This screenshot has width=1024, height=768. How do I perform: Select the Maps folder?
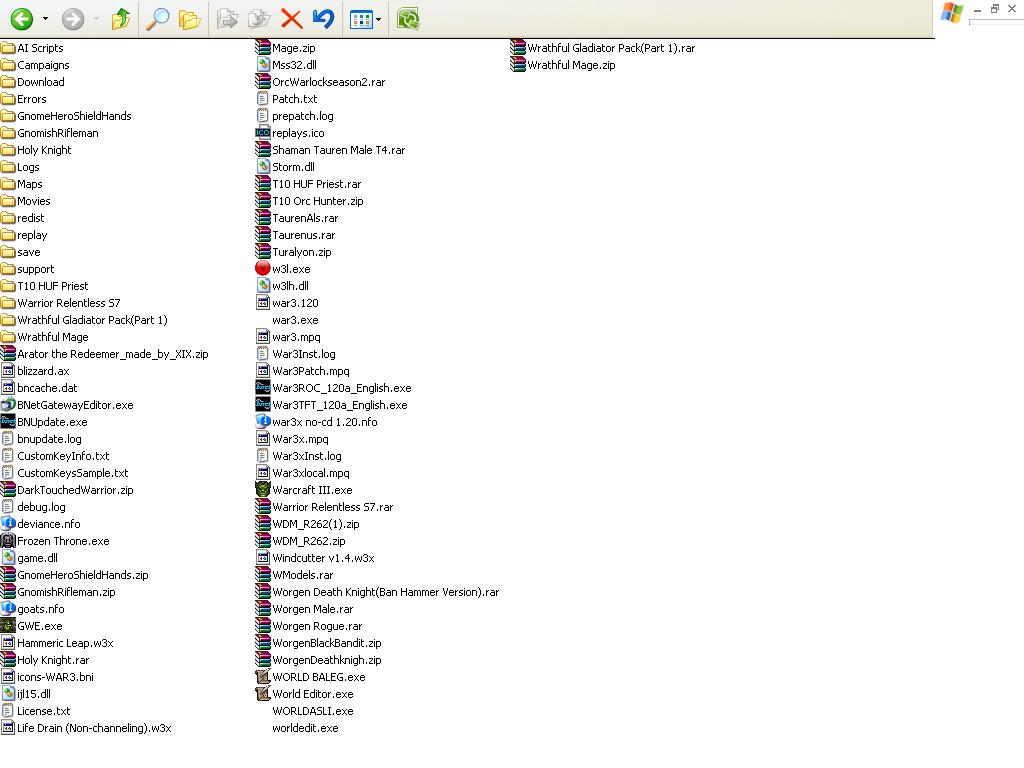tap(22, 184)
